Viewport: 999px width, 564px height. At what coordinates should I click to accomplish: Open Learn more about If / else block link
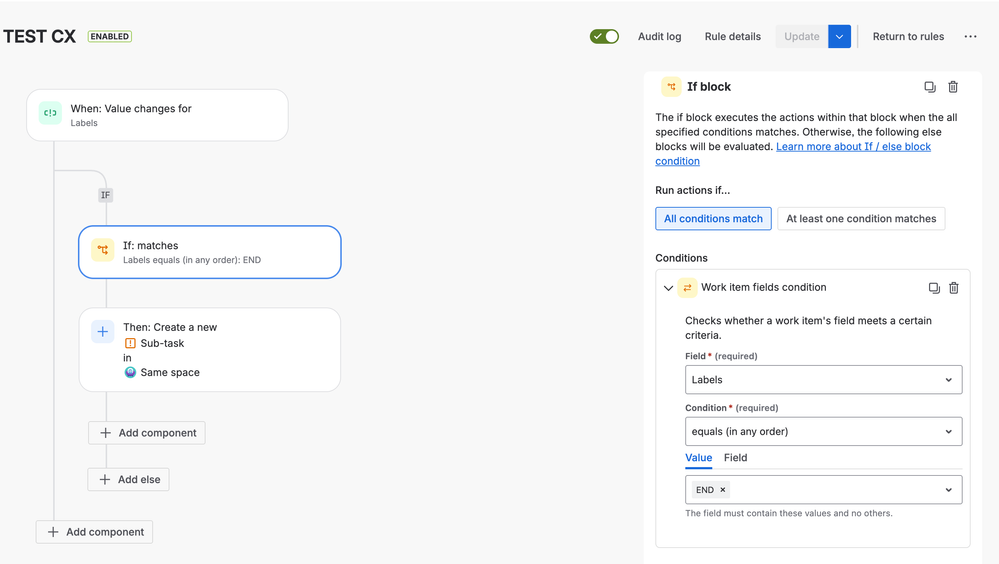[x=793, y=154]
